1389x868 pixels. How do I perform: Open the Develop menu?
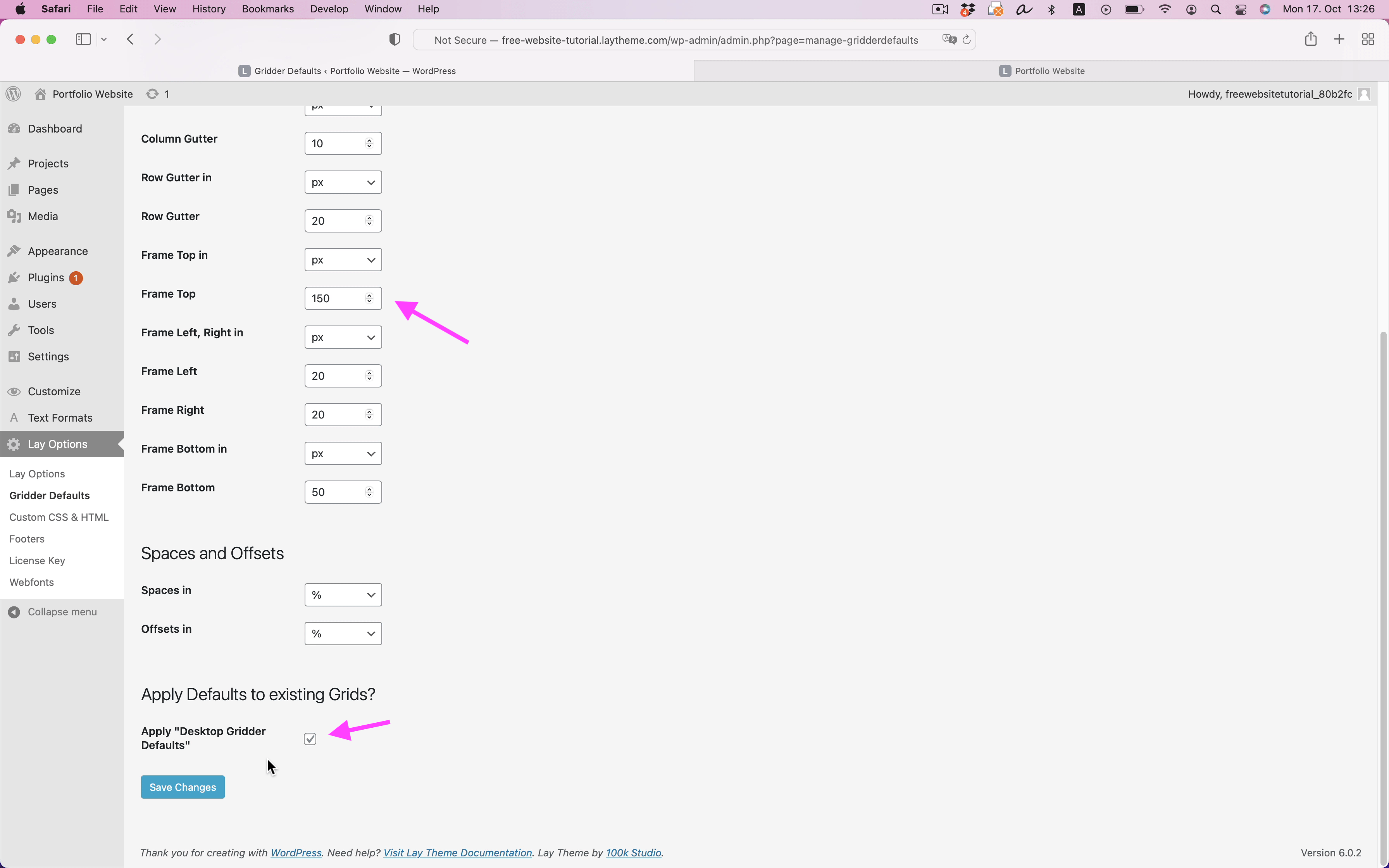click(329, 9)
